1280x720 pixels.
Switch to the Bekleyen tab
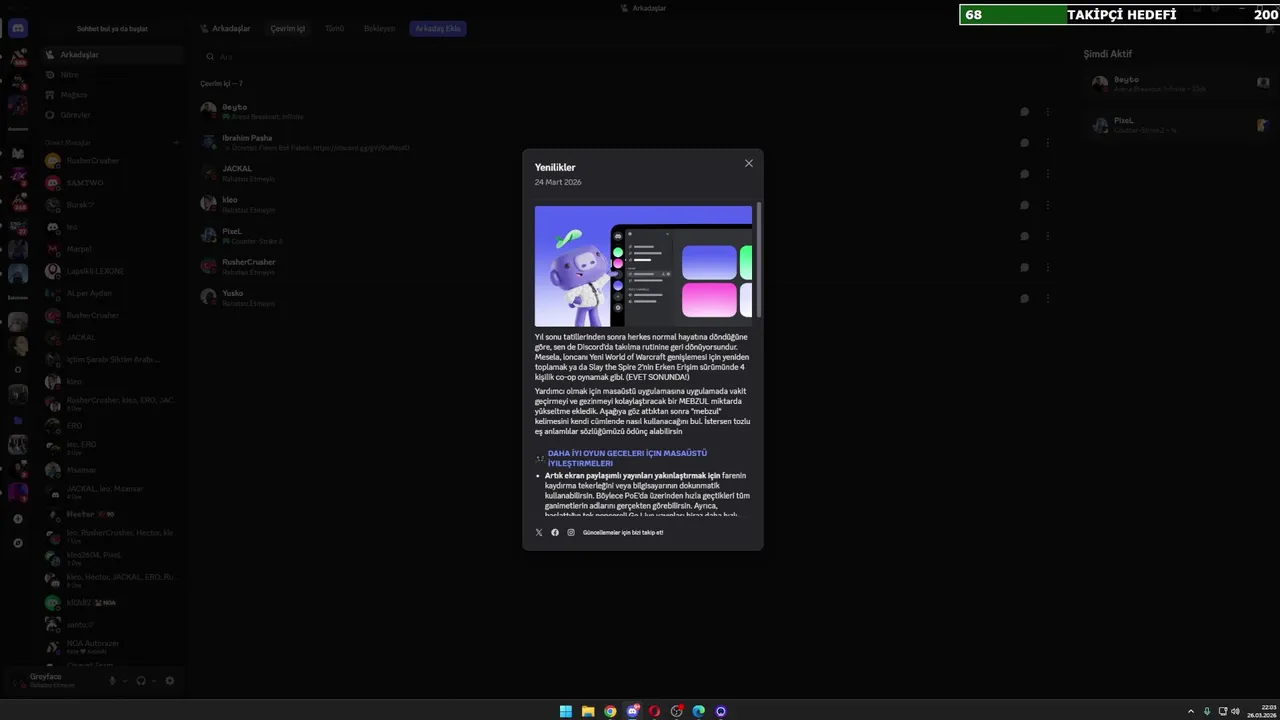click(379, 29)
